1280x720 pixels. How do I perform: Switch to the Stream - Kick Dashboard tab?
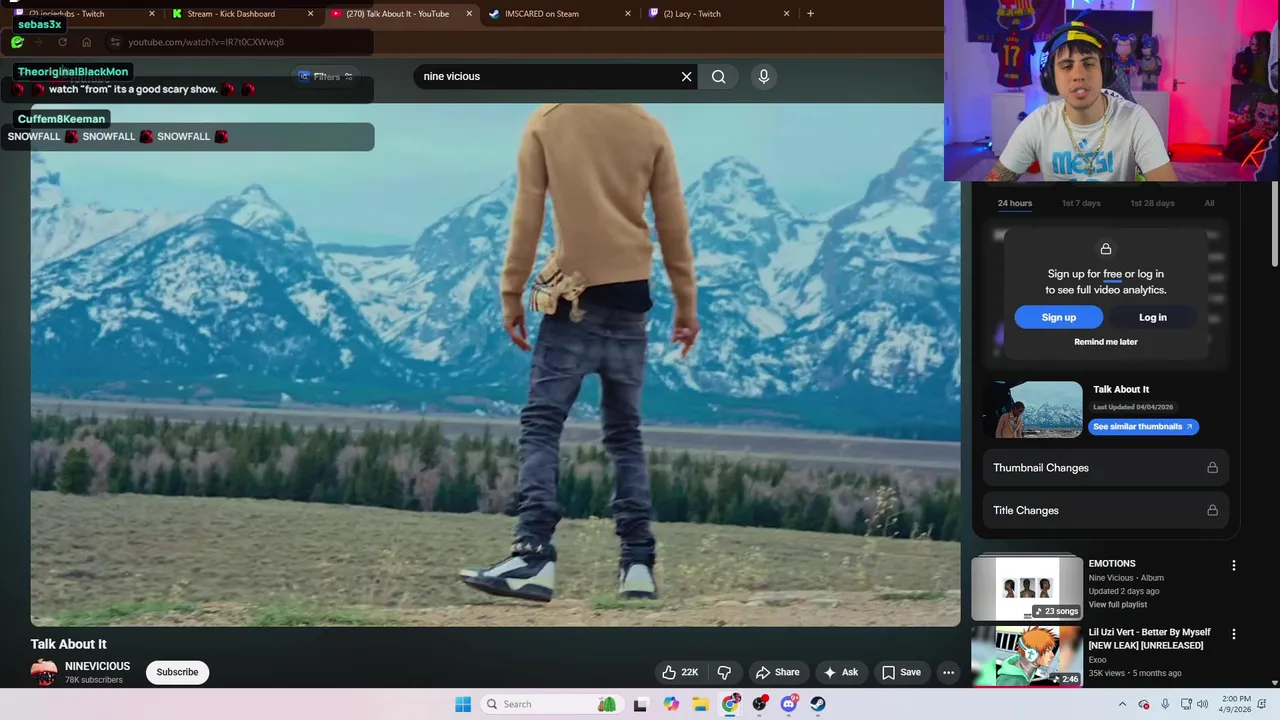click(240, 14)
